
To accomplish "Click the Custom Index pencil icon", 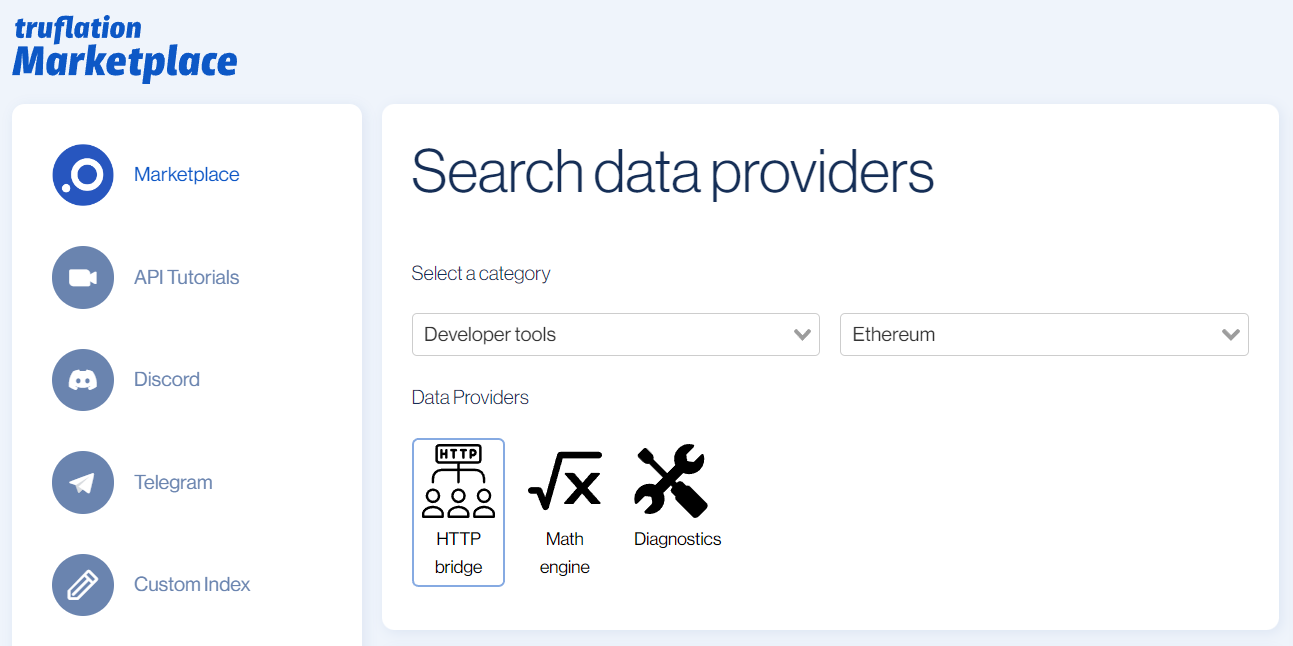I will 83,585.
